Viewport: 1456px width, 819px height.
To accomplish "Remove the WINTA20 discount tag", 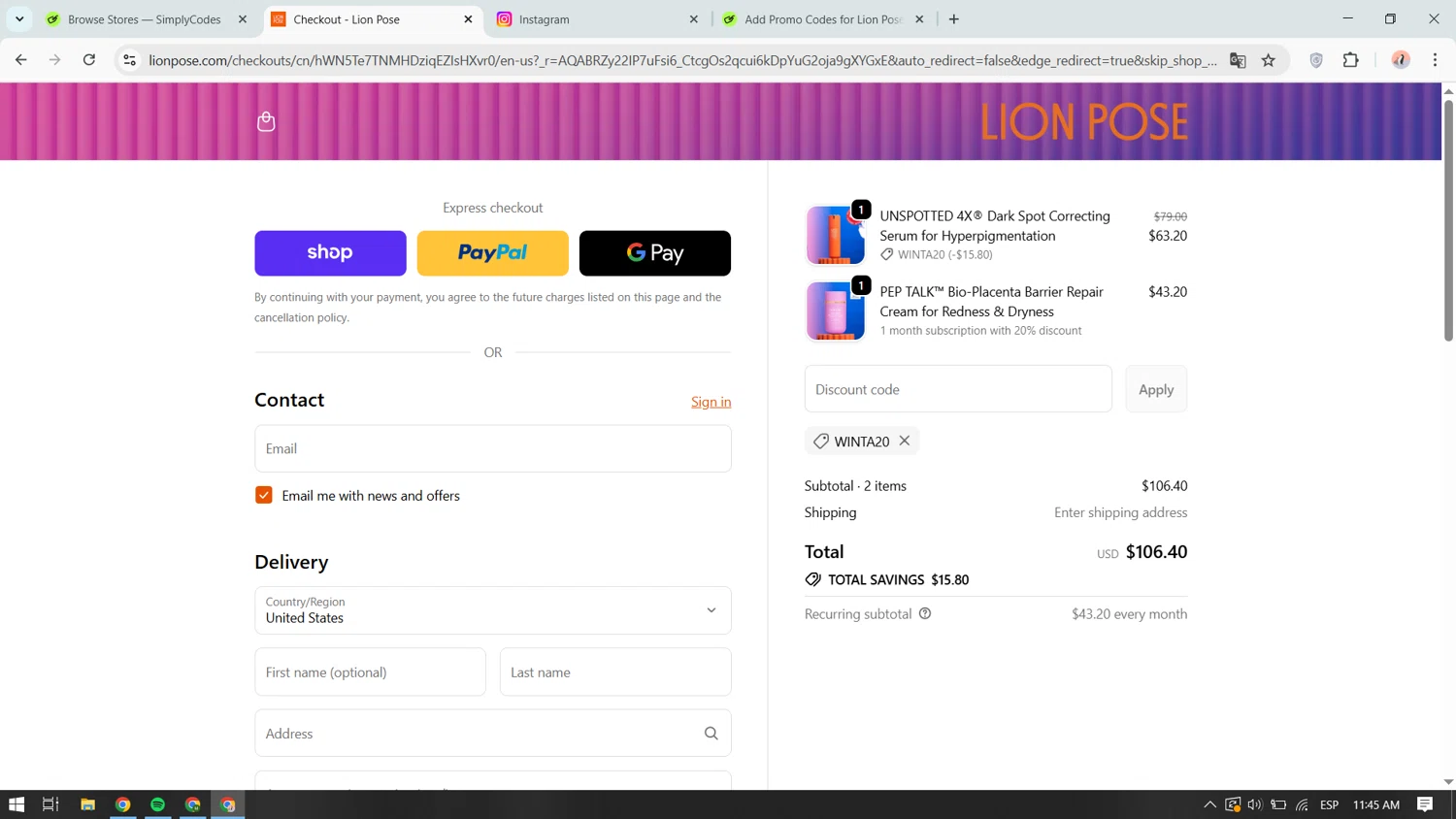I will [905, 441].
